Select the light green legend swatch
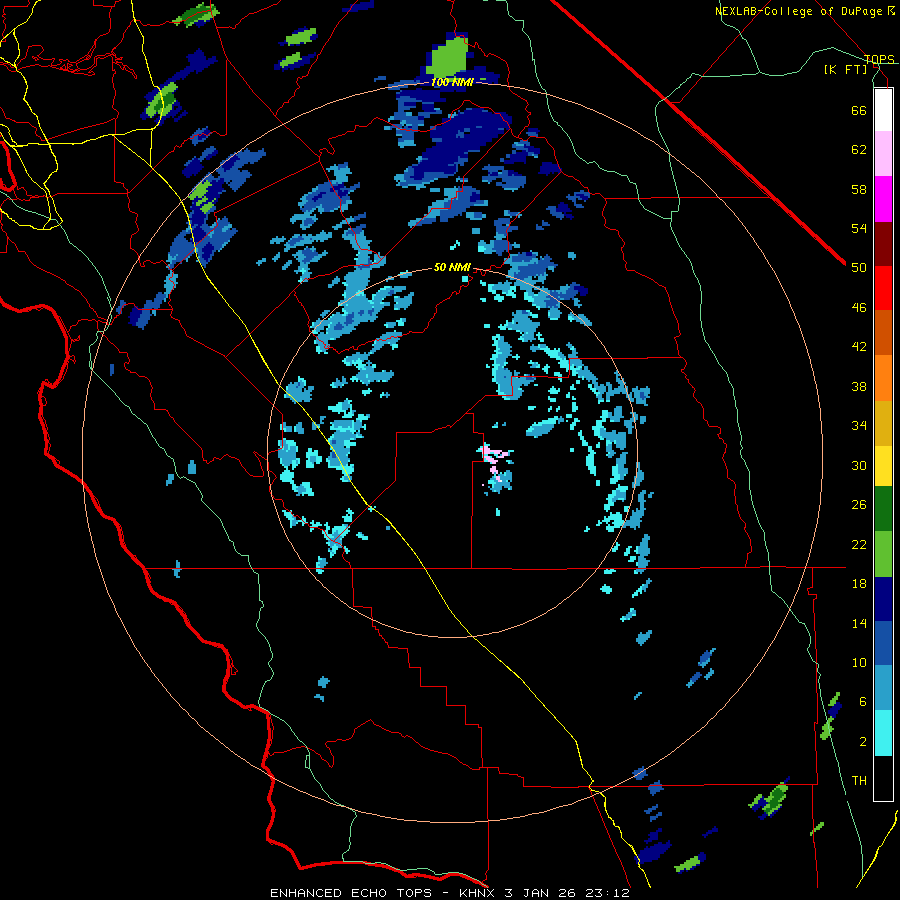This screenshot has width=900, height=900. pyautogui.click(x=883, y=553)
